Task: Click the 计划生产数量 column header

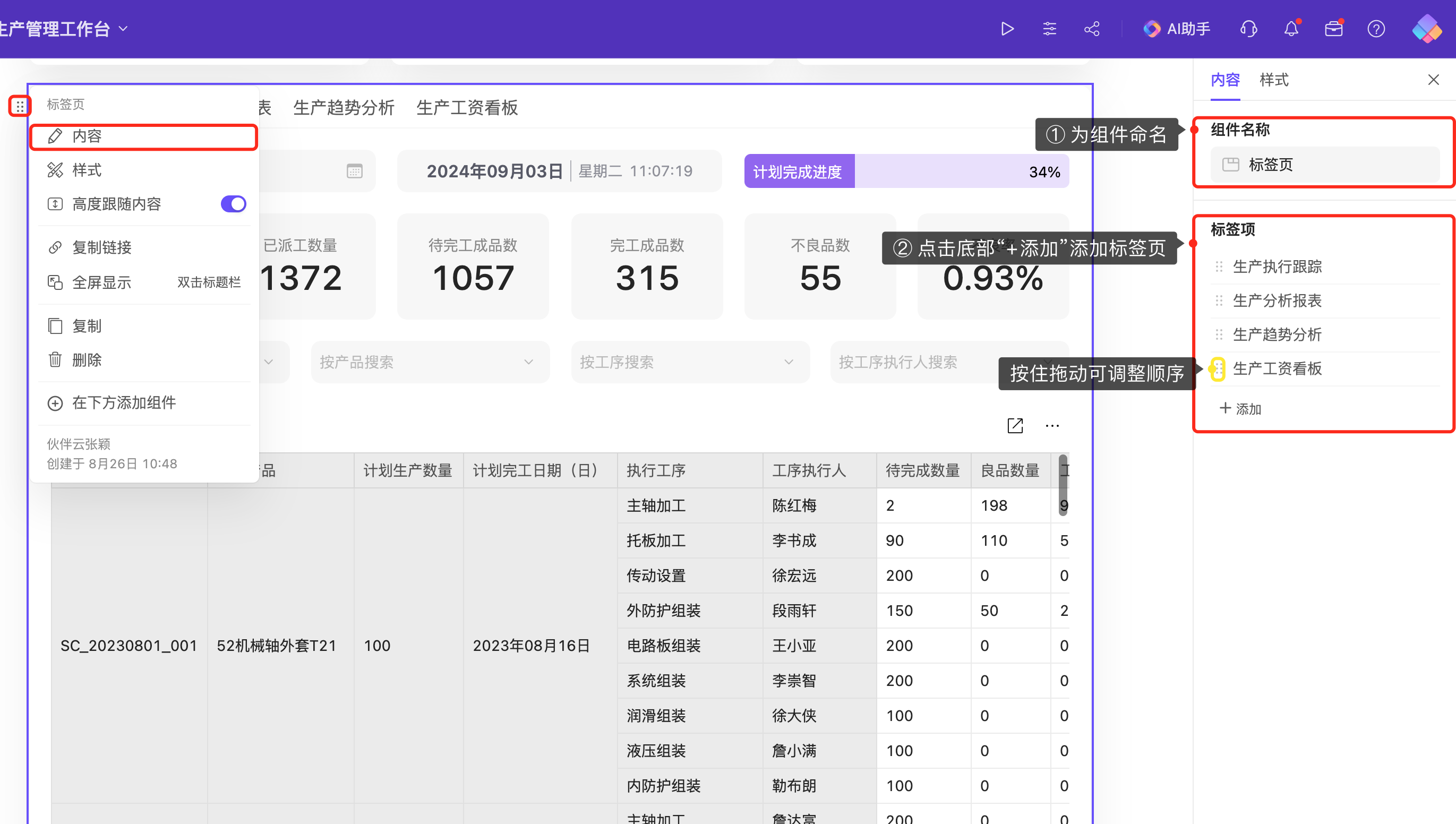Action: click(408, 470)
